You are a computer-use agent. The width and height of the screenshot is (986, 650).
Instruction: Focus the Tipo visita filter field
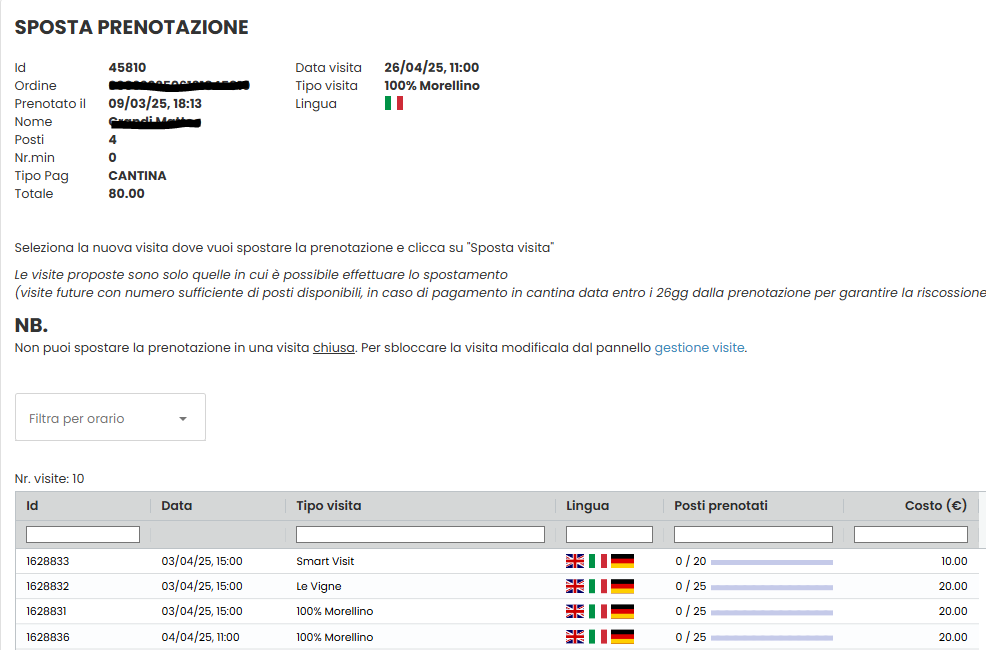click(x=420, y=534)
